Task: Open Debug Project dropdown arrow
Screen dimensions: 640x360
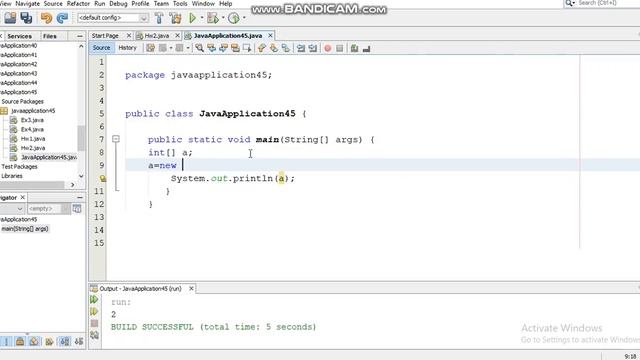Action: coord(223,18)
